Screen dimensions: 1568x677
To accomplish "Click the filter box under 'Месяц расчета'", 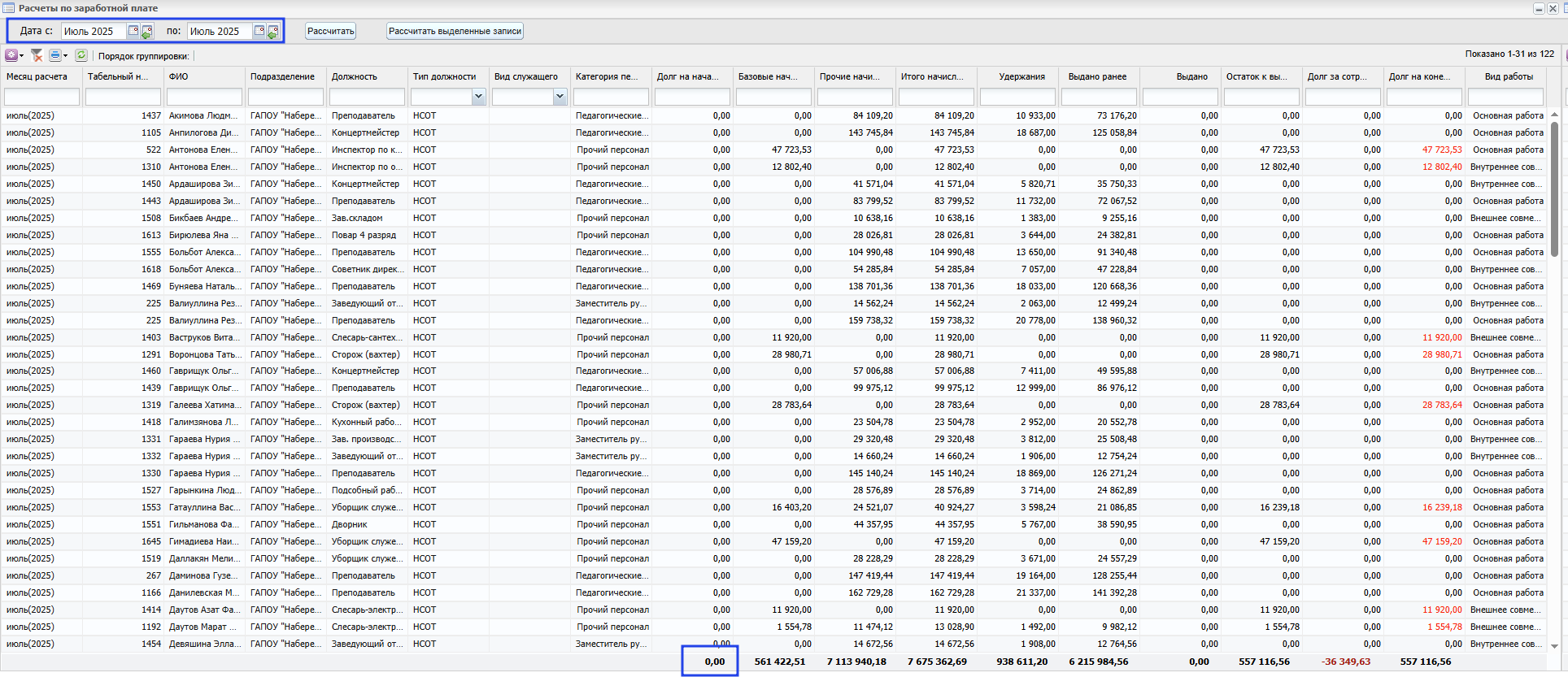I will click(41, 97).
